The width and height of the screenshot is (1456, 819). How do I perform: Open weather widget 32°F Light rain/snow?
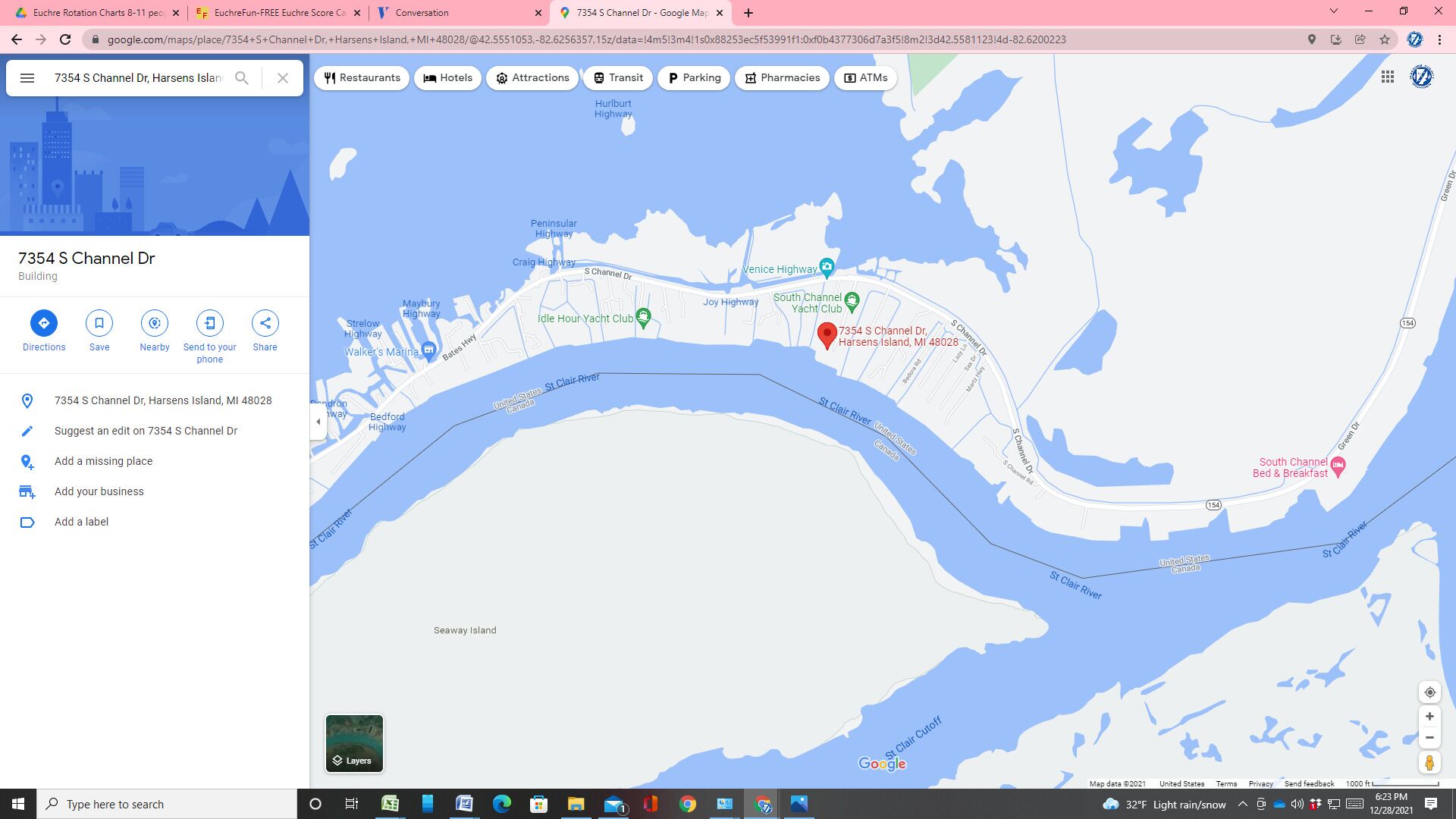tap(1164, 805)
